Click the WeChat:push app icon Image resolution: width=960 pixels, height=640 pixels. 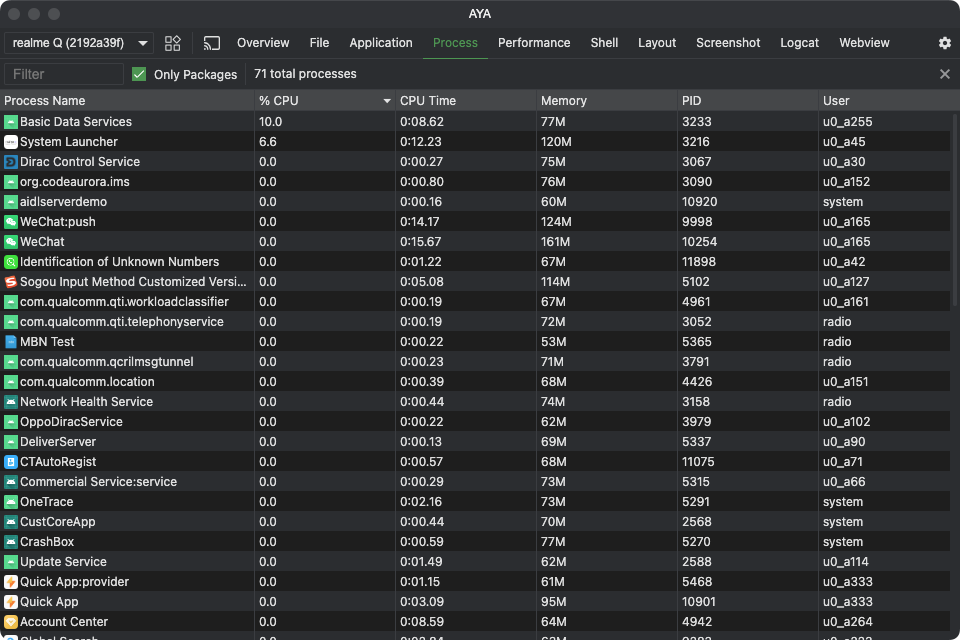click(x=10, y=222)
